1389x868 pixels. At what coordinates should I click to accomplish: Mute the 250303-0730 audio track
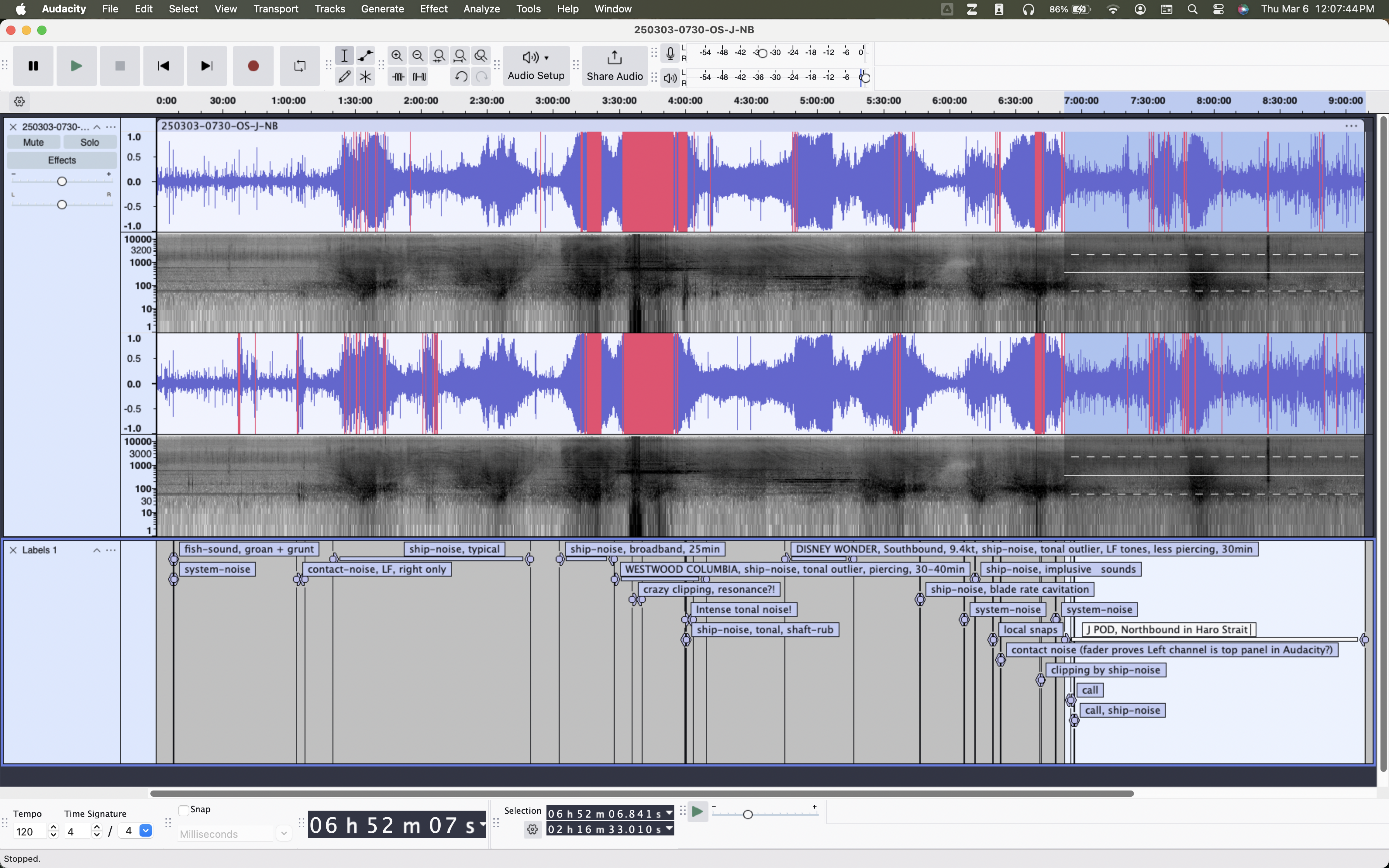pos(33,142)
